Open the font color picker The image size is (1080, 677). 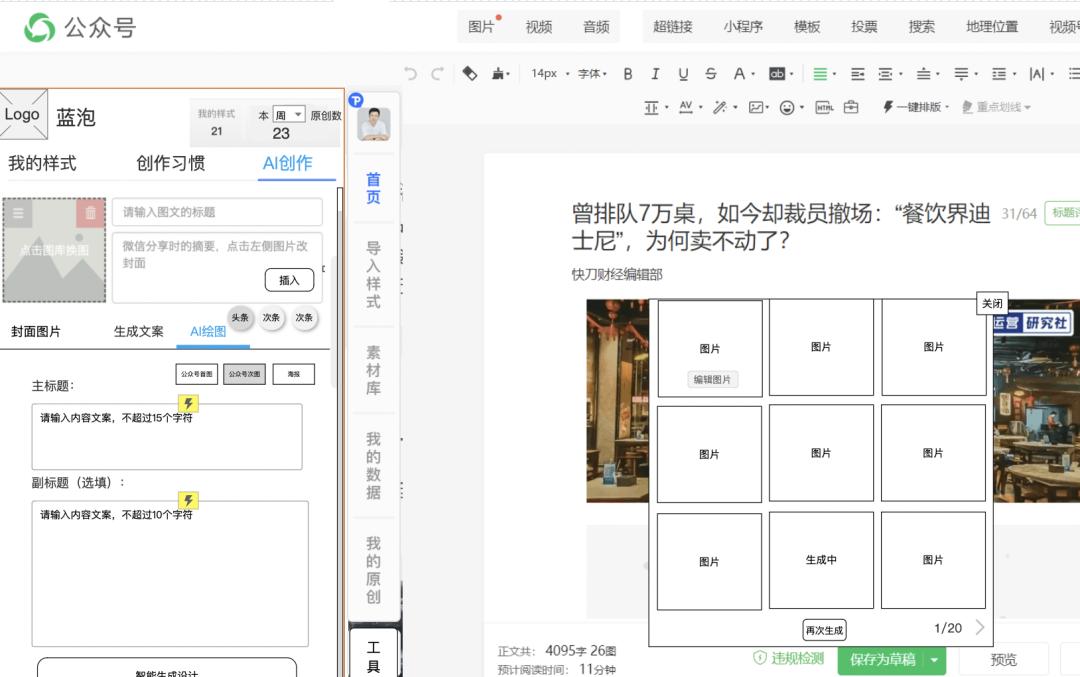[x=740, y=74]
